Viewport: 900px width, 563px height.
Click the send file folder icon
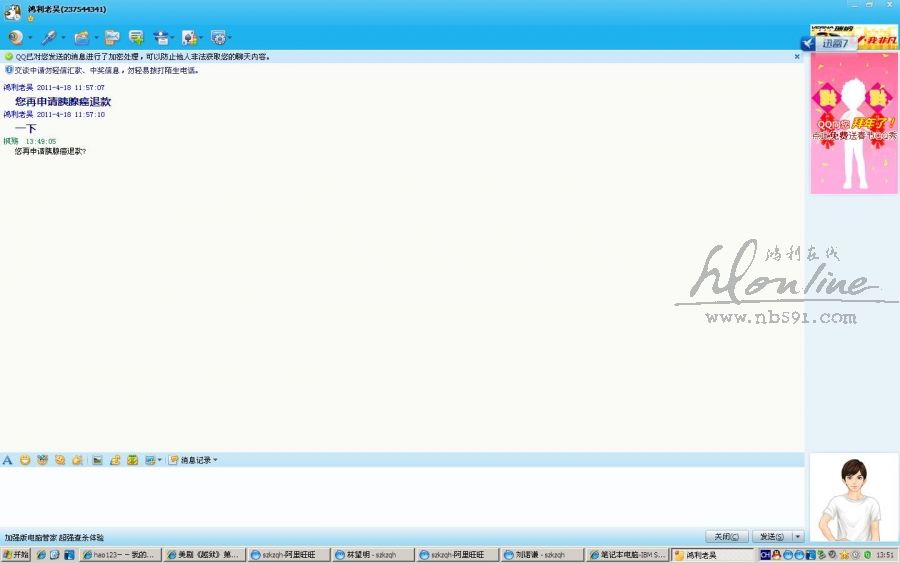pyautogui.click(x=81, y=37)
